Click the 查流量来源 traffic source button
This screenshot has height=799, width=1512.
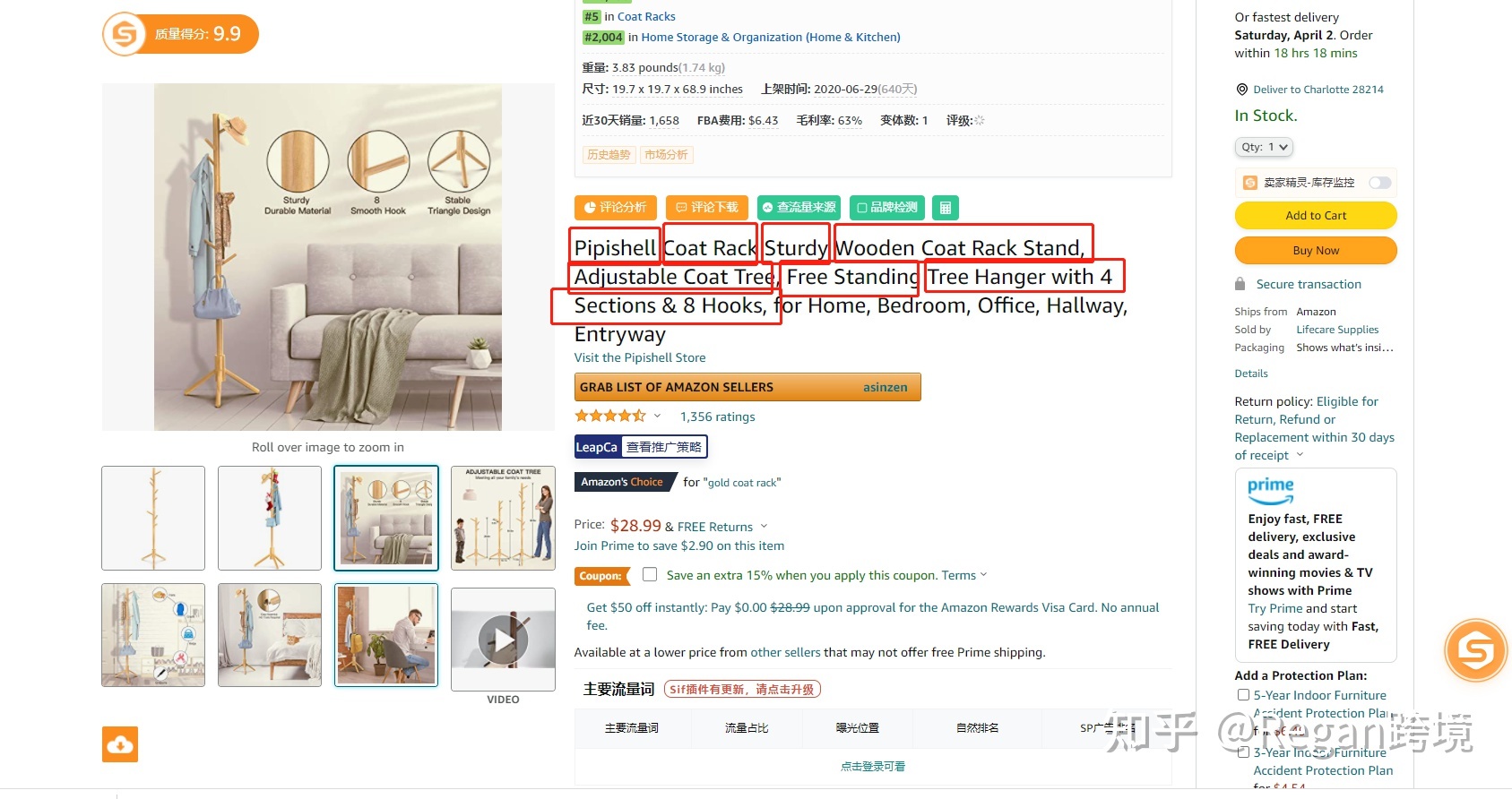[x=799, y=207]
